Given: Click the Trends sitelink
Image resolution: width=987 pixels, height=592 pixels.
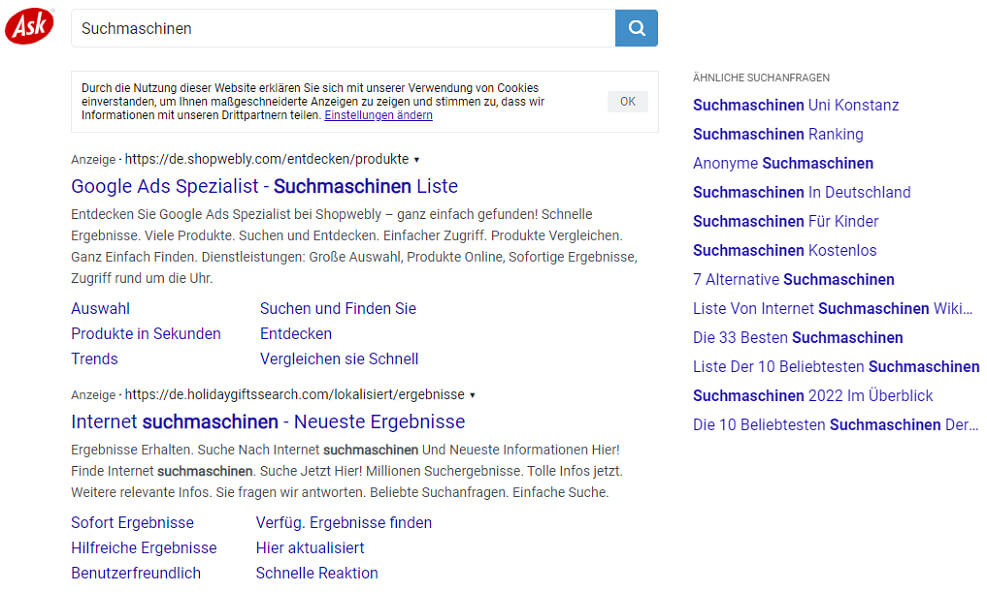Looking at the screenshot, I should (x=94, y=358).
